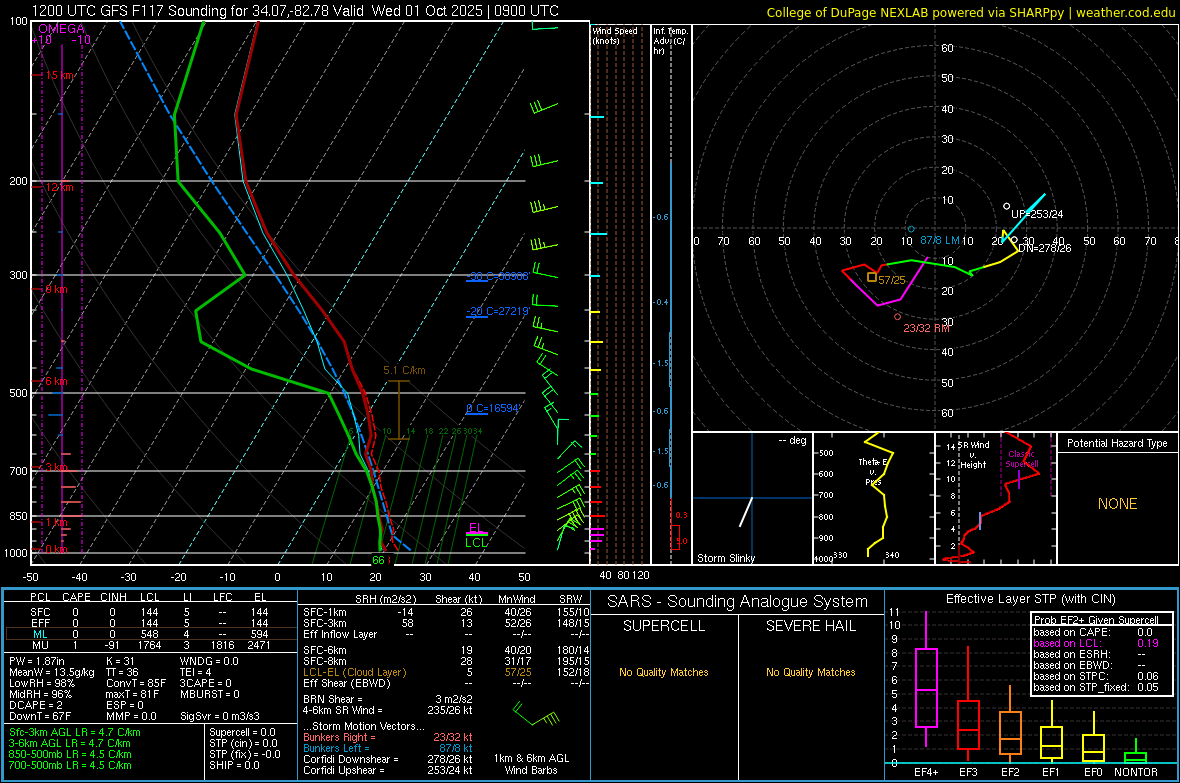Viewport: 1180px width, 783px height.
Task: Select the 850-500mb LR line
Action: click(x=70, y=754)
